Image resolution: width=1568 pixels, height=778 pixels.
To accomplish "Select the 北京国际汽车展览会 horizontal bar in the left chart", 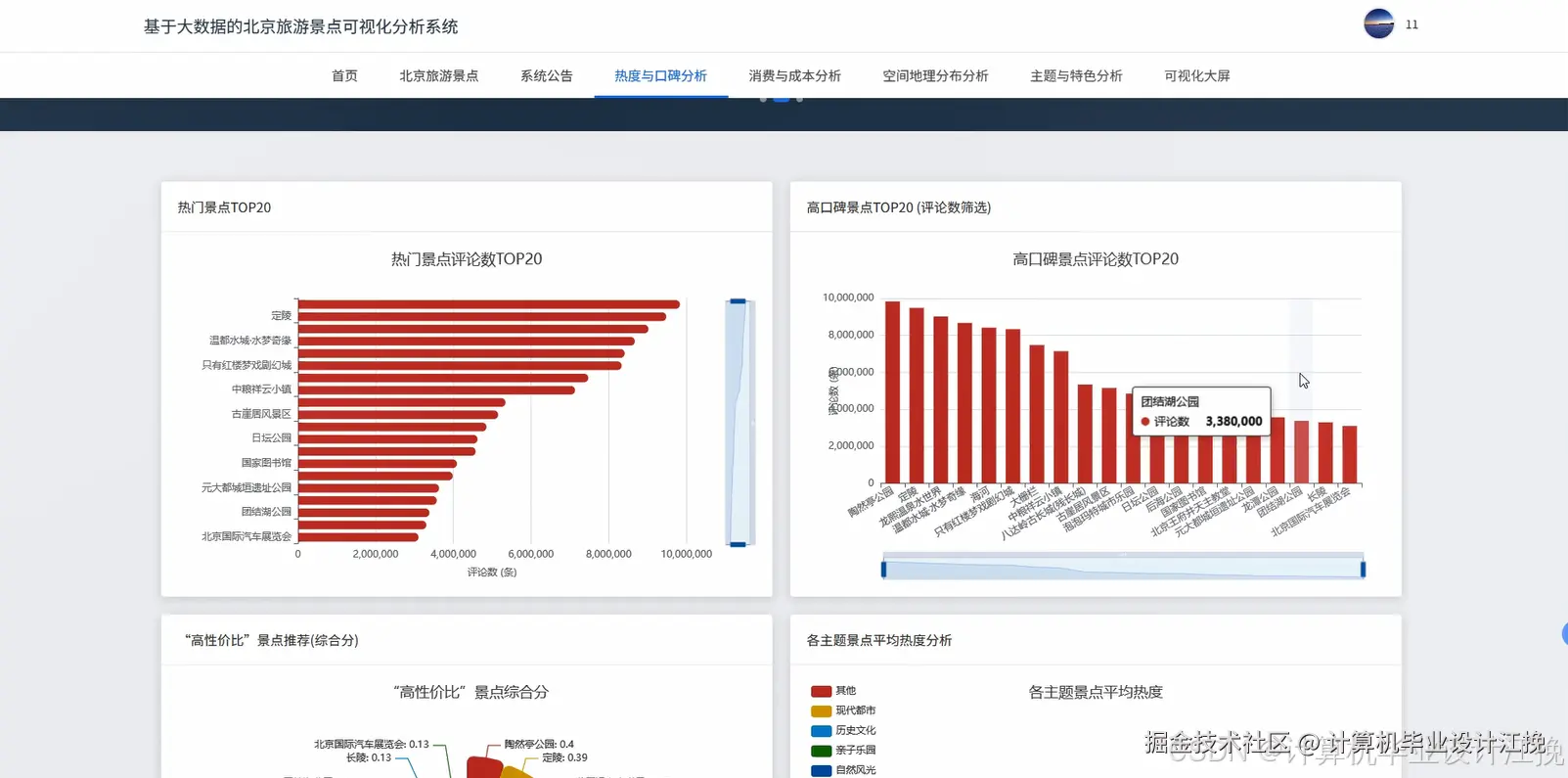I will click(x=358, y=536).
